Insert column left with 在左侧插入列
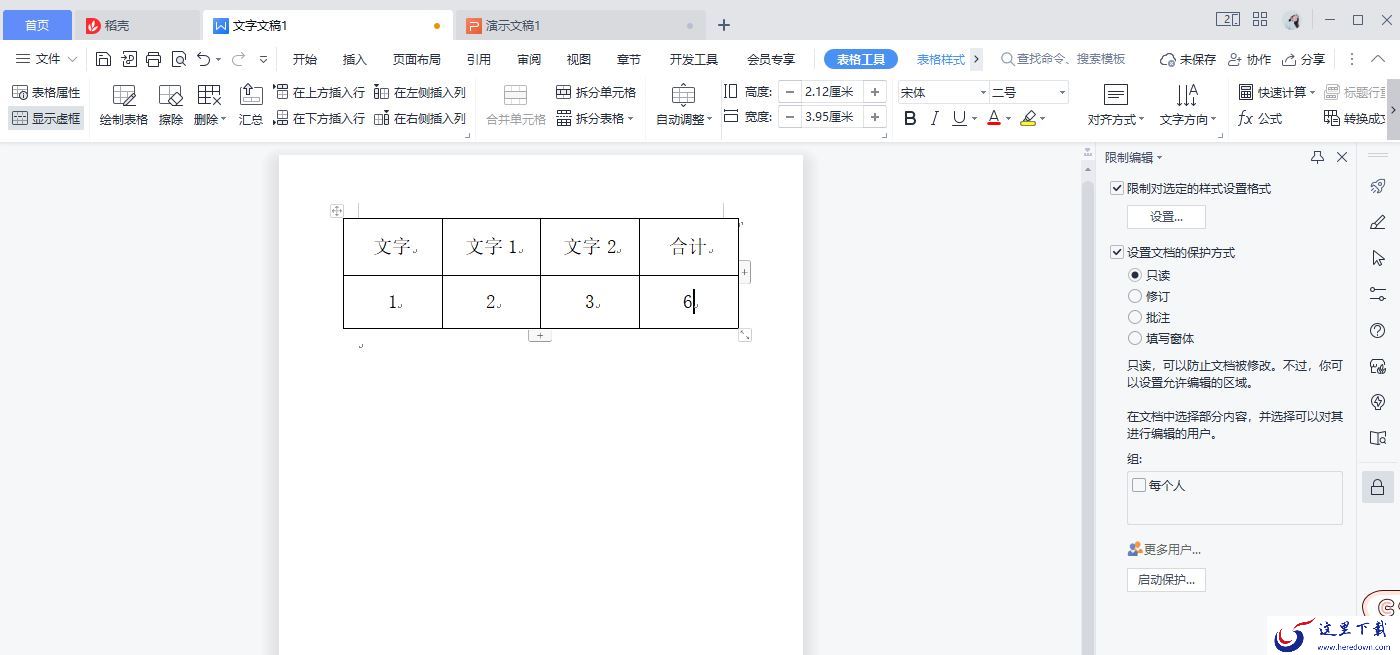The image size is (1400, 655). pos(420,92)
